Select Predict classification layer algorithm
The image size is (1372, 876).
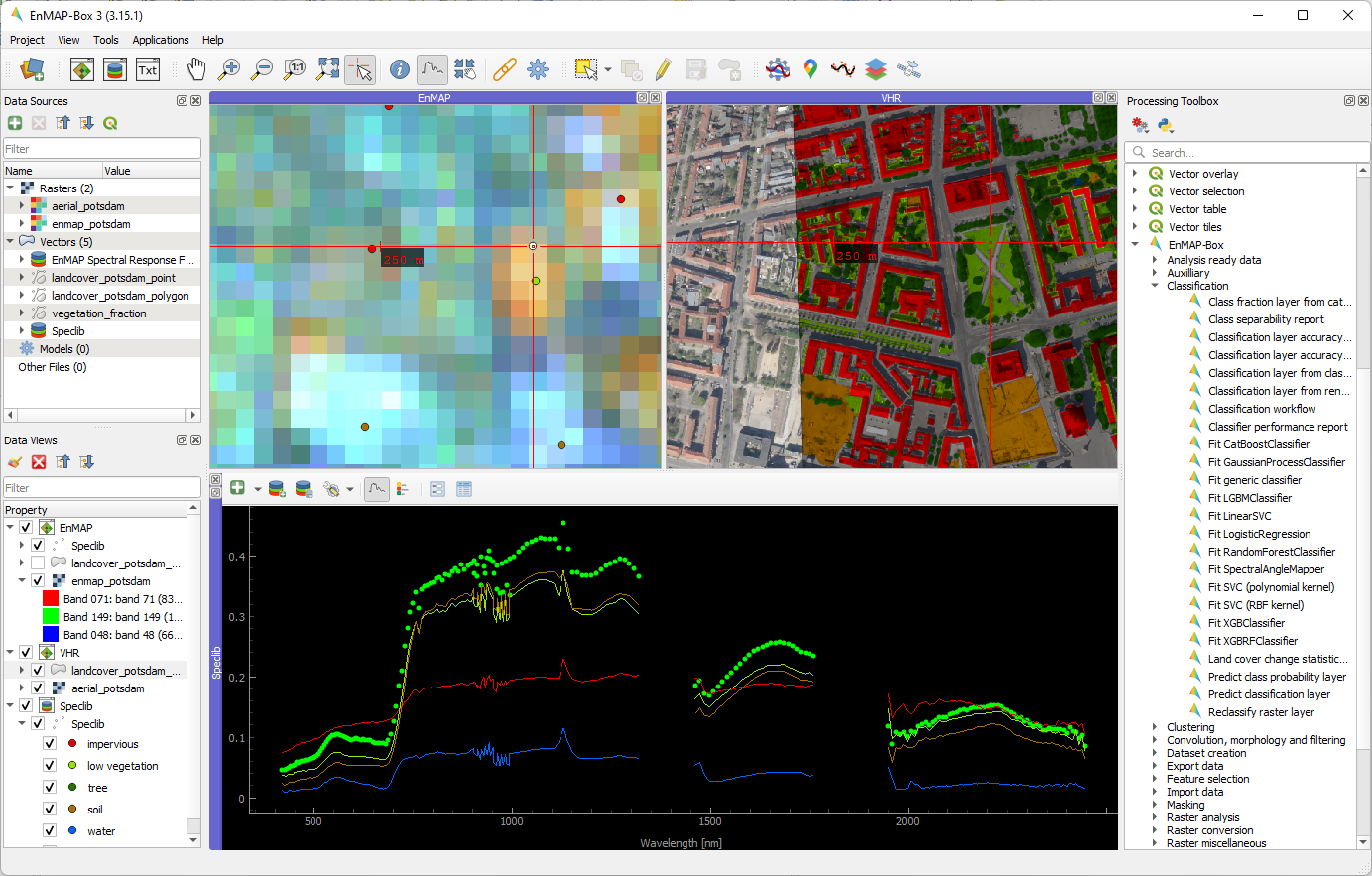[1269, 694]
